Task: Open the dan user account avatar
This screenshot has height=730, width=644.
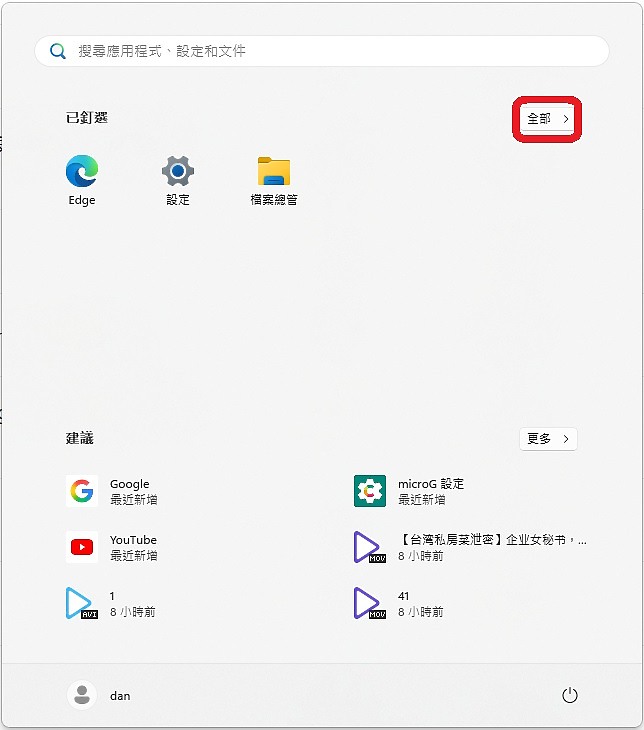Action: pos(82,695)
